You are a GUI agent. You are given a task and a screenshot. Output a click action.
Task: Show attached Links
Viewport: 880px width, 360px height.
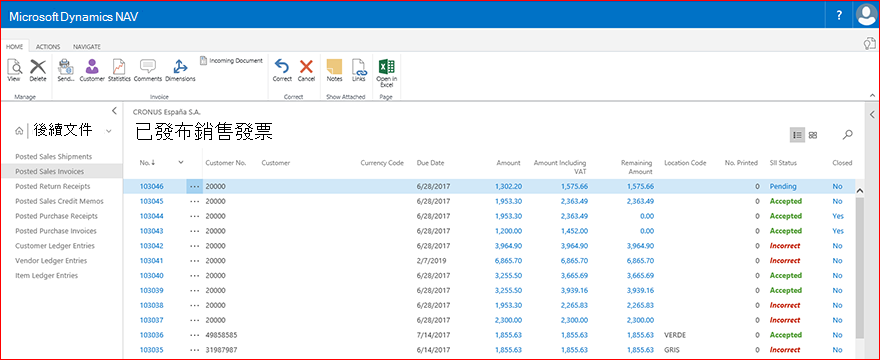(359, 71)
